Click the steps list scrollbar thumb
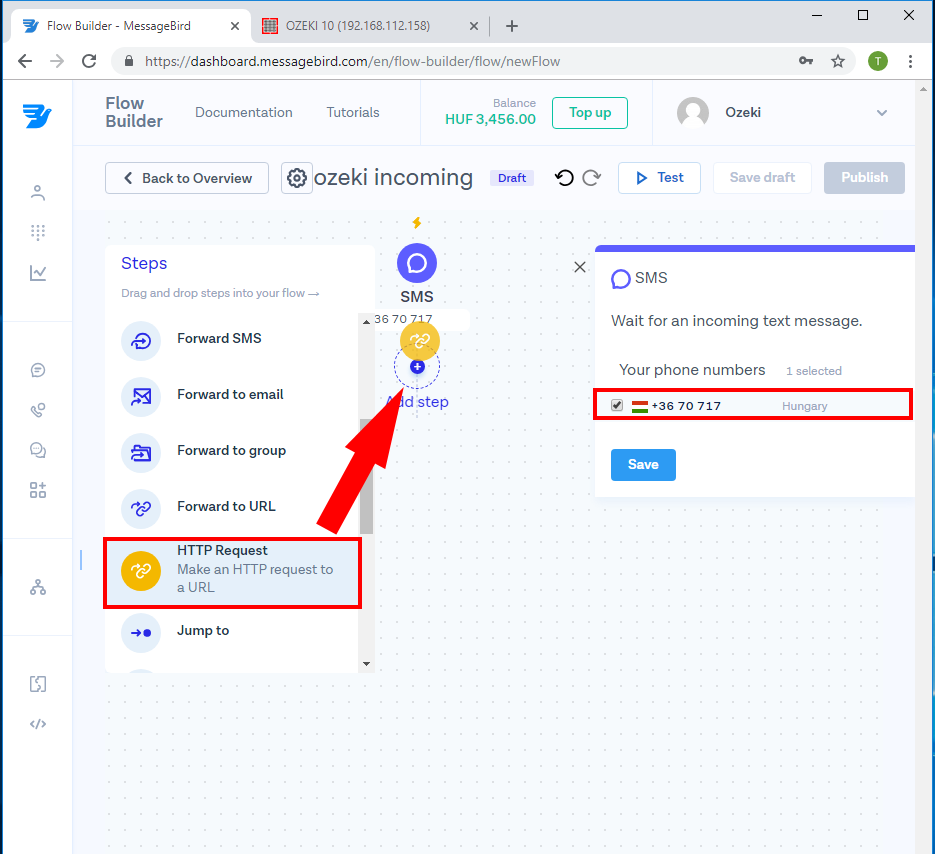Viewport: 935px width, 854px height. click(x=366, y=476)
